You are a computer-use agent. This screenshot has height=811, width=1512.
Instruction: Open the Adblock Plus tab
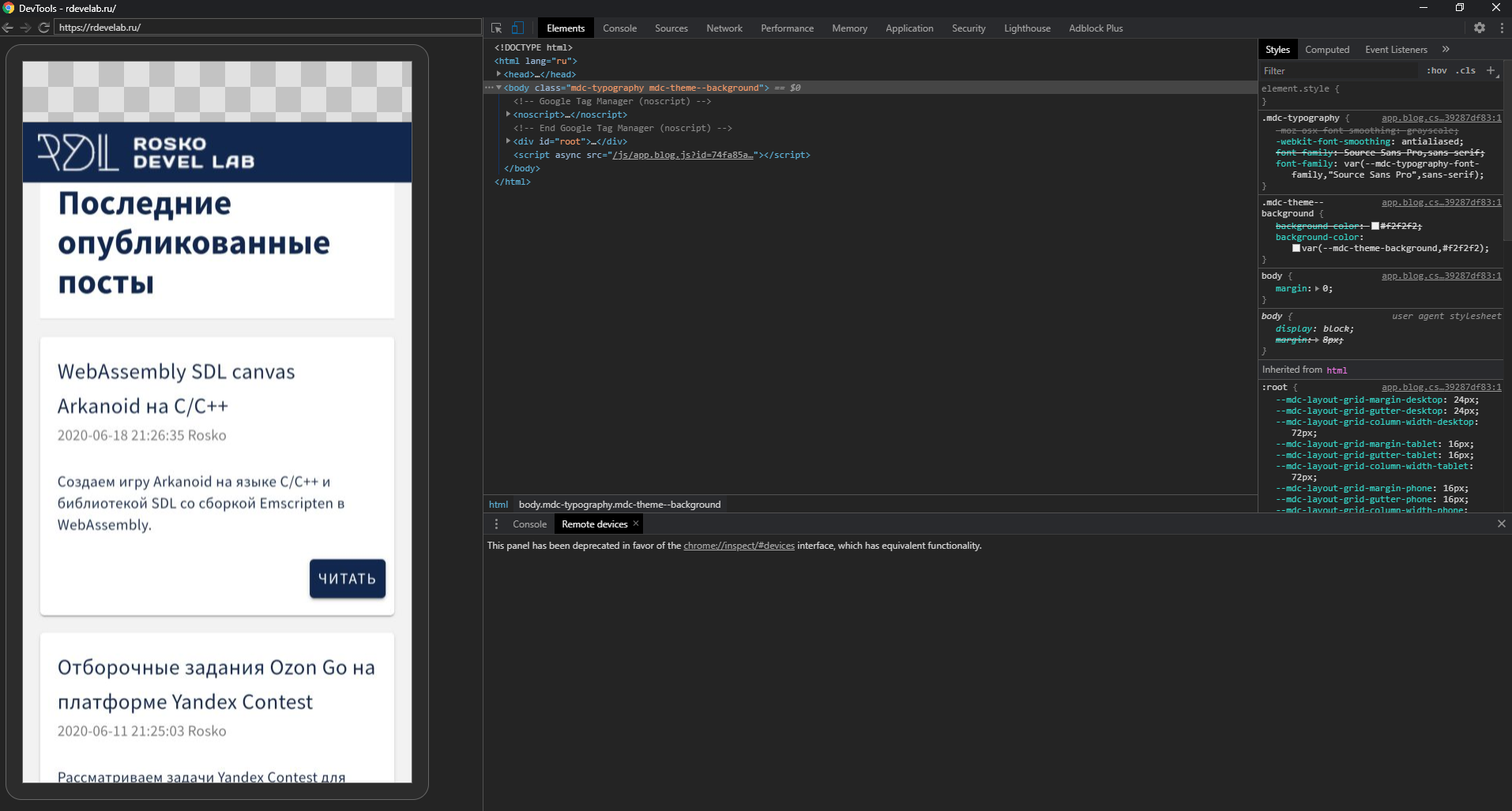click(x=1096, y=28)
